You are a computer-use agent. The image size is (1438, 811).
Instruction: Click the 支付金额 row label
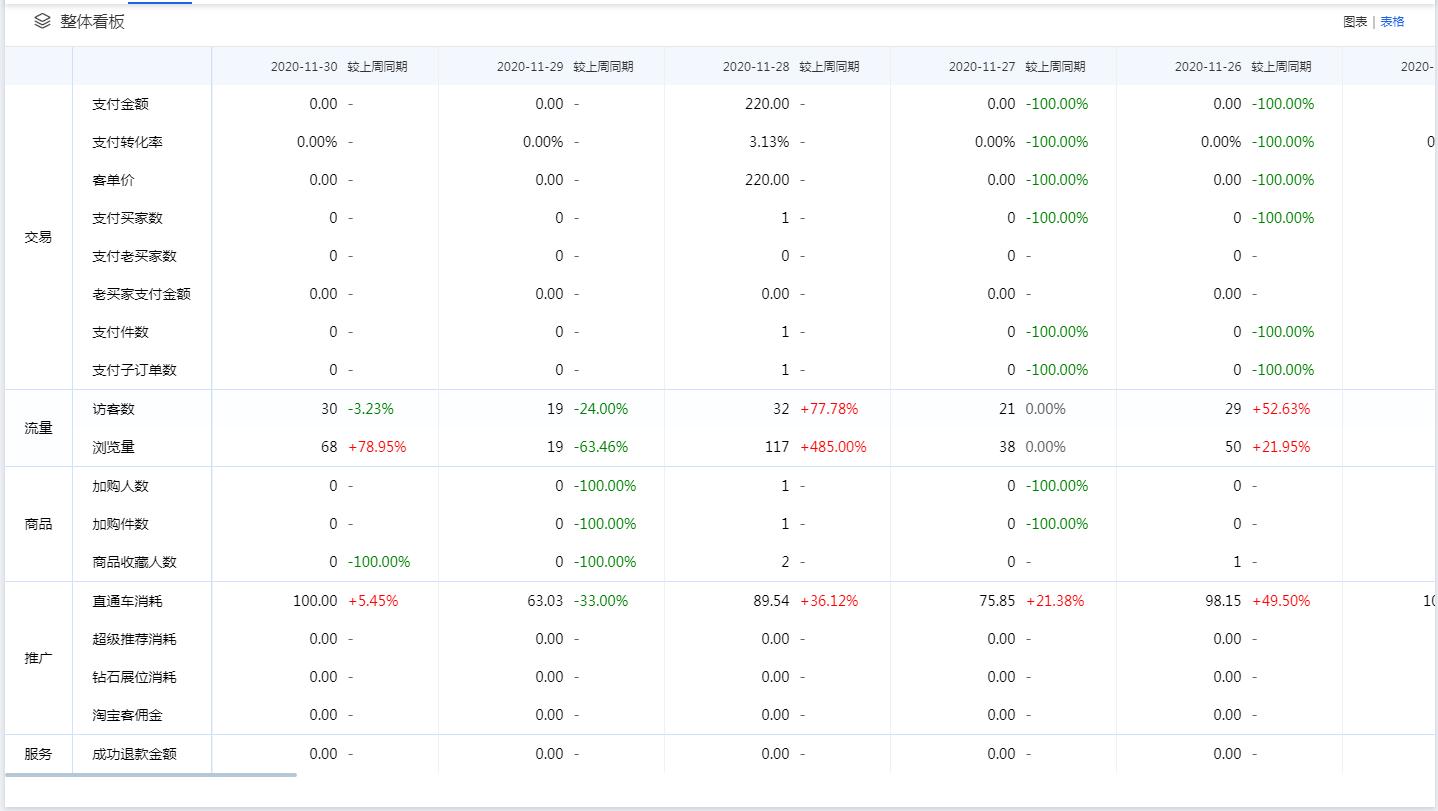pyautogui.click(x=120, y=104)
